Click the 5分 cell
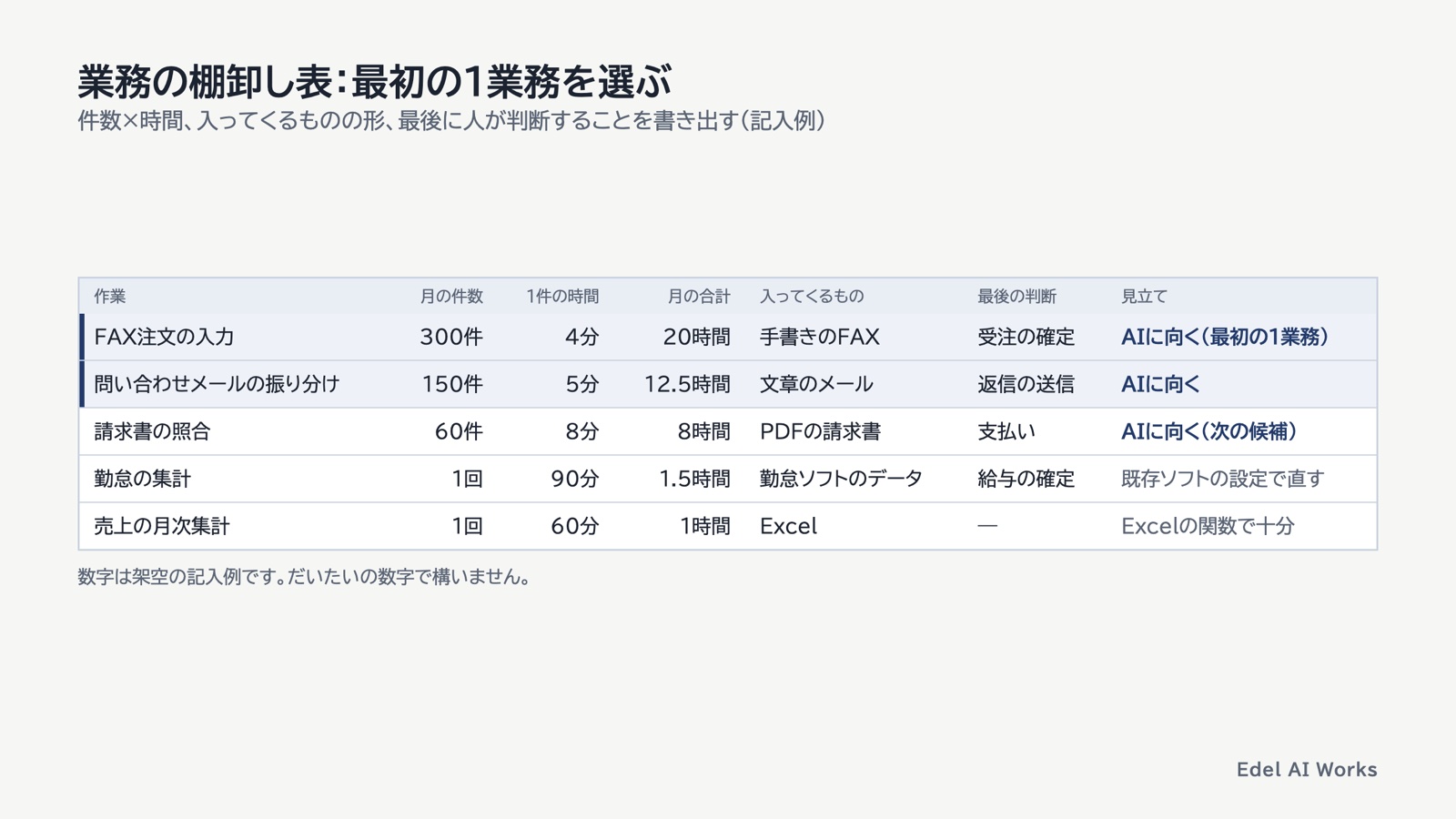The width and height of the screenshot is (1456, 819). (x=582, y=384)
